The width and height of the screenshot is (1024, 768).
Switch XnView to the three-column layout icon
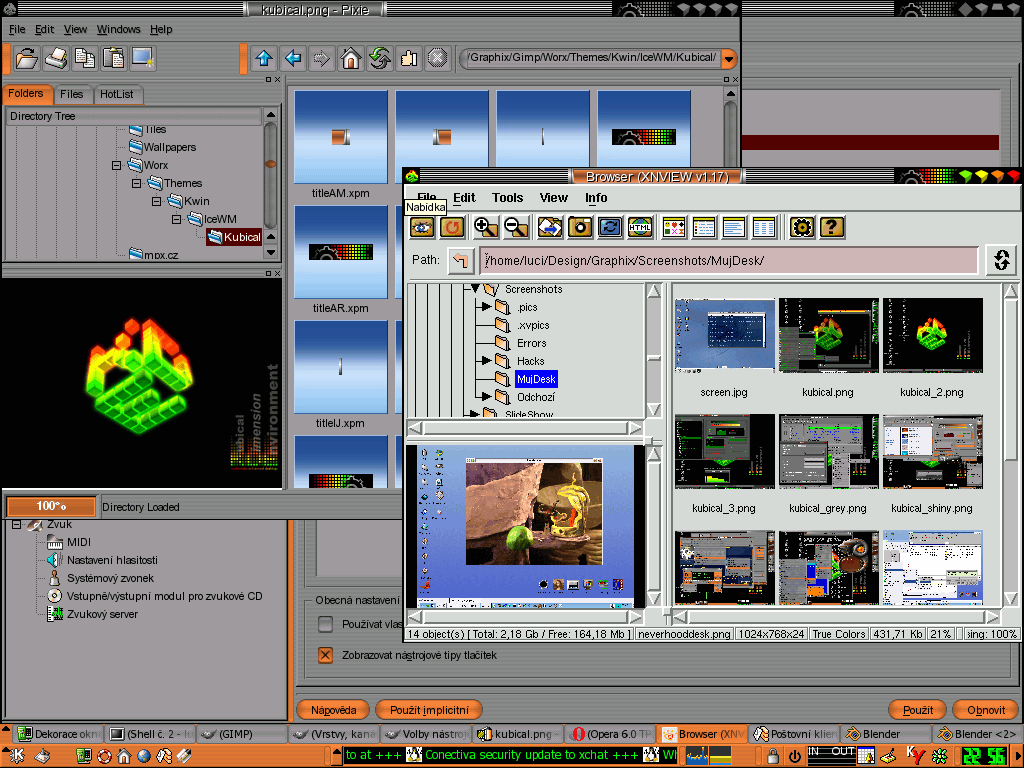(763, 227)
